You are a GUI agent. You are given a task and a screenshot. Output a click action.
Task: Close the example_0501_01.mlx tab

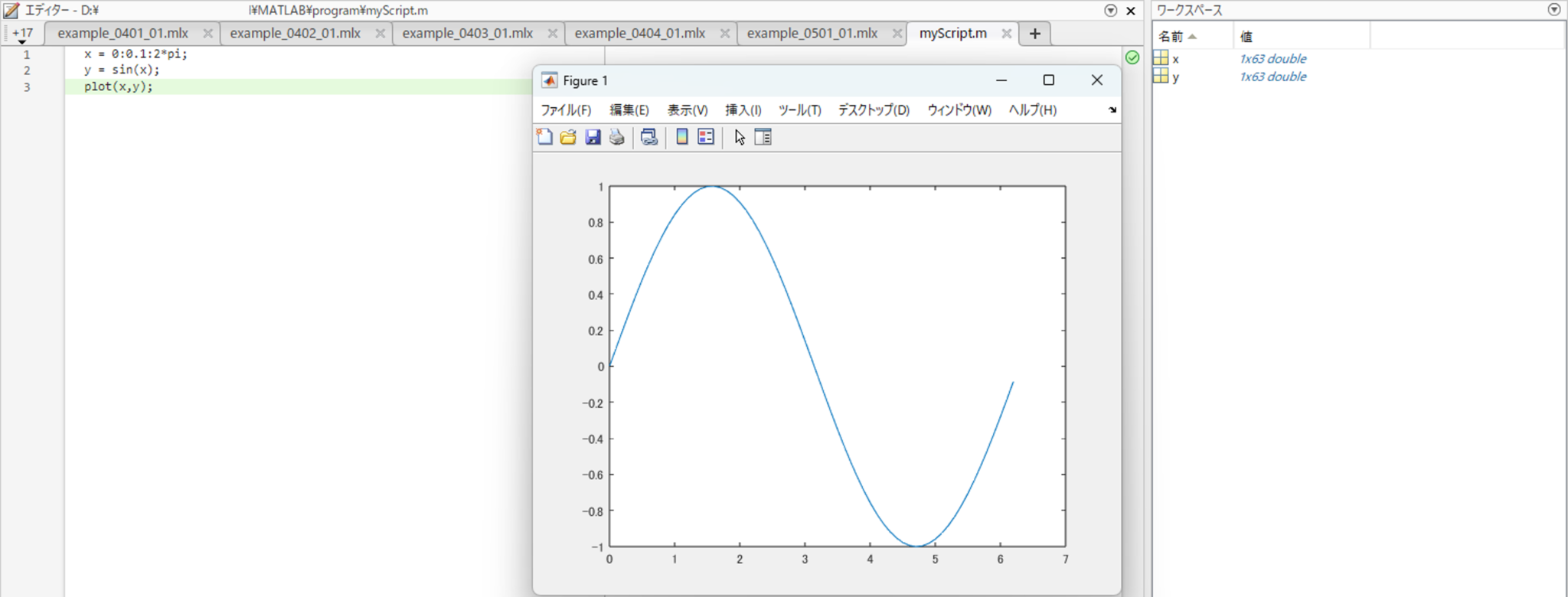pos(897,34)
